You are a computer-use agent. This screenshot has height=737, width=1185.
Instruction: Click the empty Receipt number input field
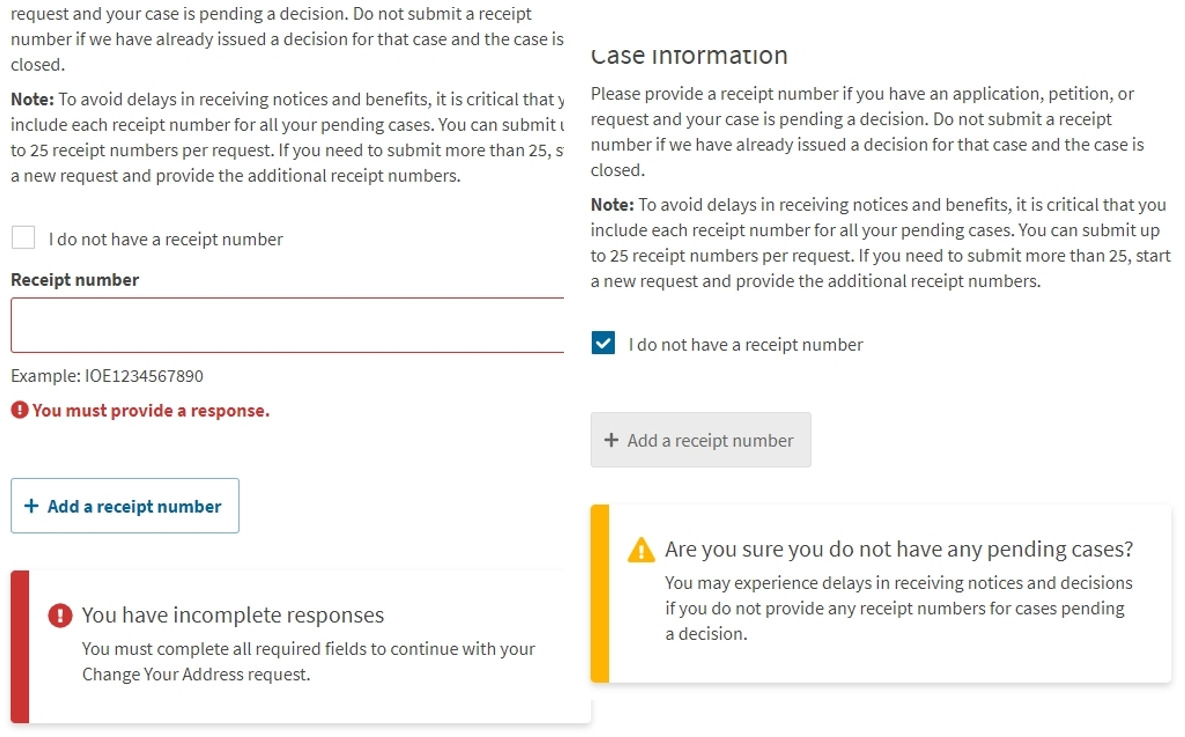click(287, 325)
